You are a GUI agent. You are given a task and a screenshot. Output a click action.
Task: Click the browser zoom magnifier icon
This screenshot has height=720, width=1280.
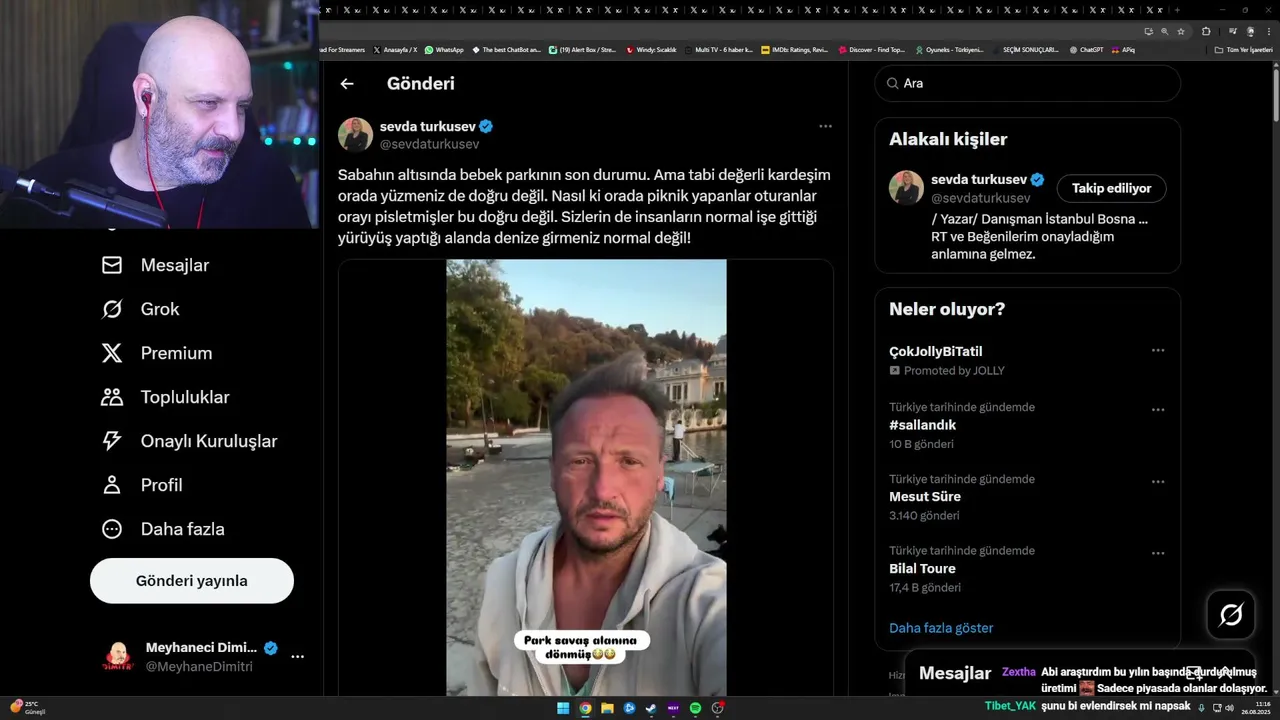tap(1164, 31)
